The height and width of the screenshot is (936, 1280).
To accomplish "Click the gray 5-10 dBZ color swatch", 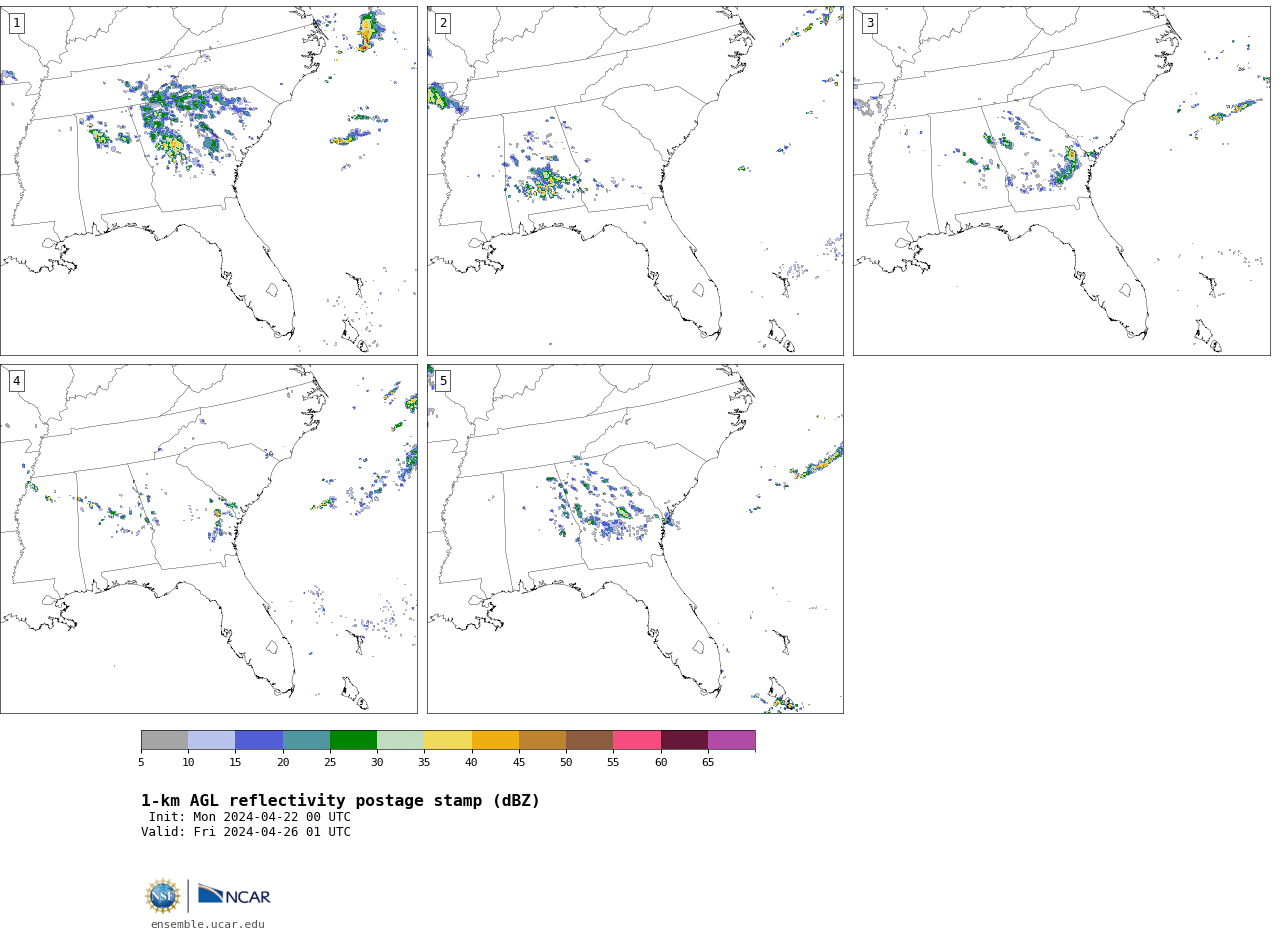I will [x=164, y=740].
